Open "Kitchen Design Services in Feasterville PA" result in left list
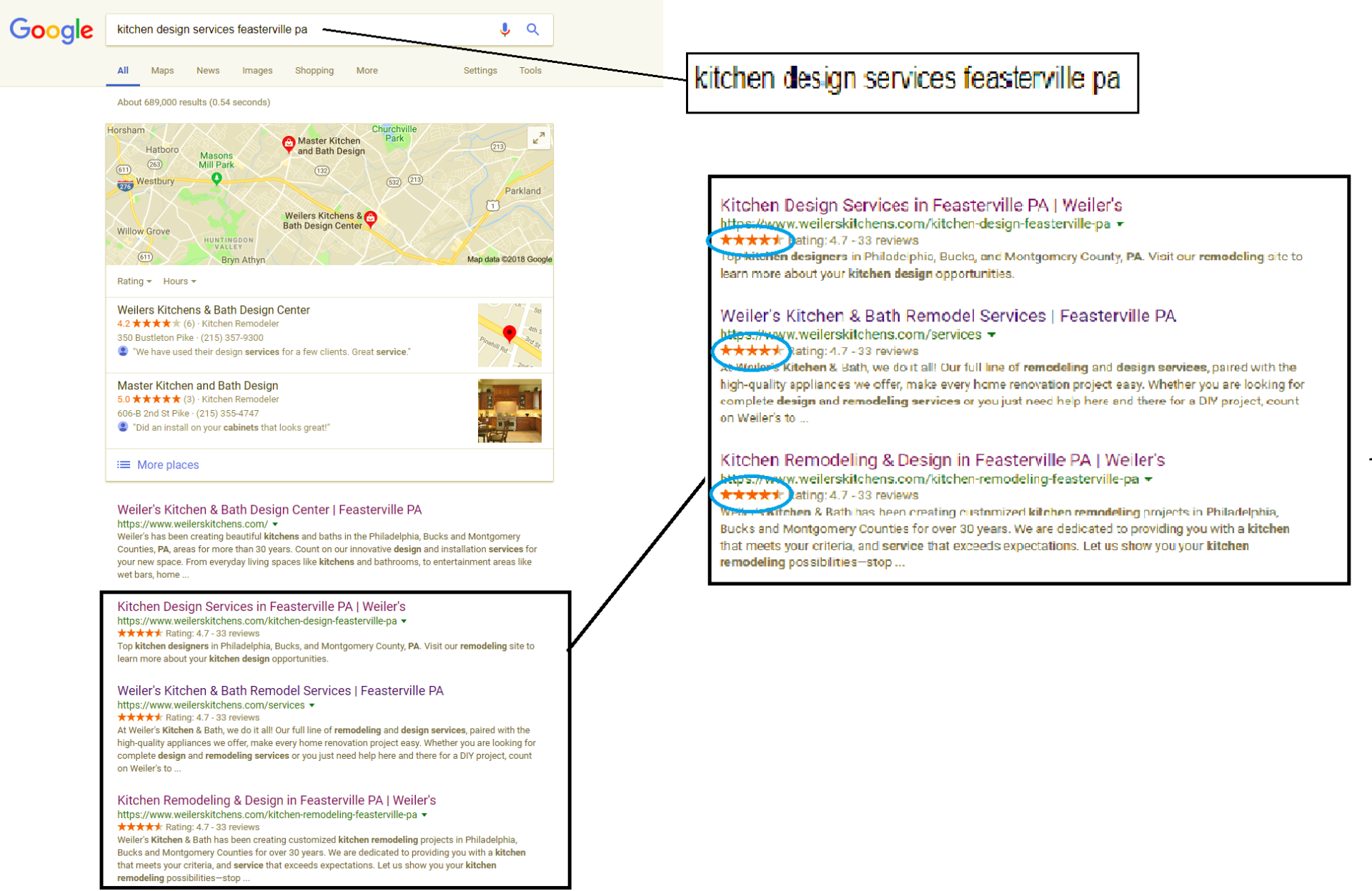Viewport: 1372px width, 891px height. coord(262,607)
